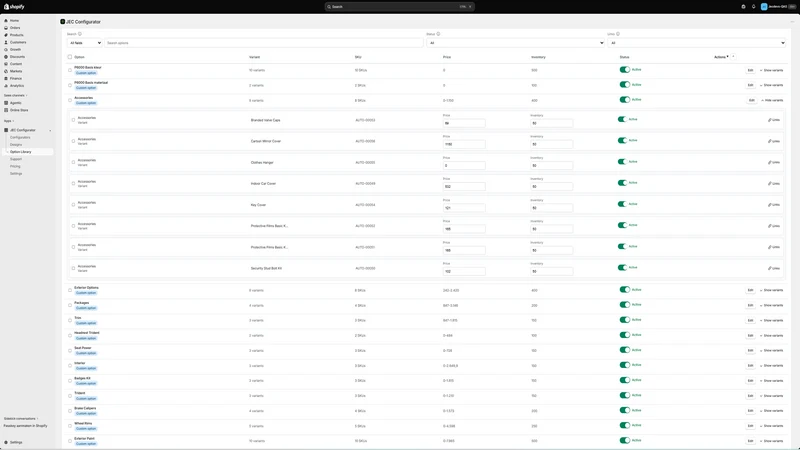
Task: Click Edit for Headrest Trident
Action: pos(750,336)
